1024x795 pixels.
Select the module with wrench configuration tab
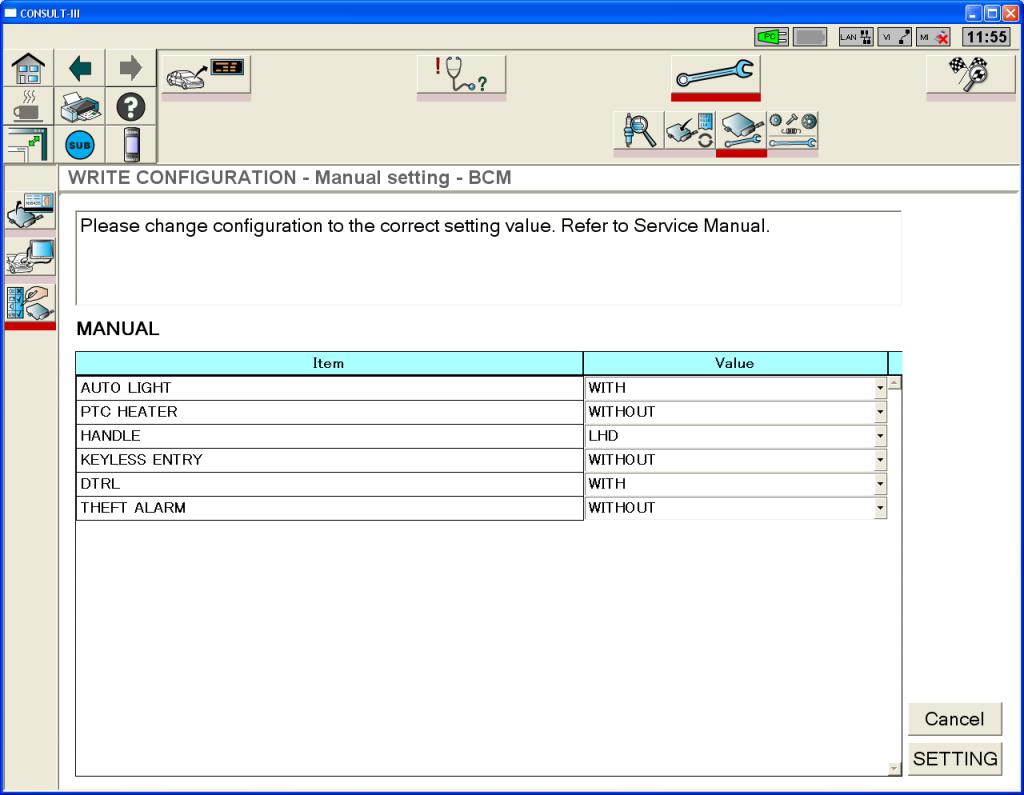741,131
